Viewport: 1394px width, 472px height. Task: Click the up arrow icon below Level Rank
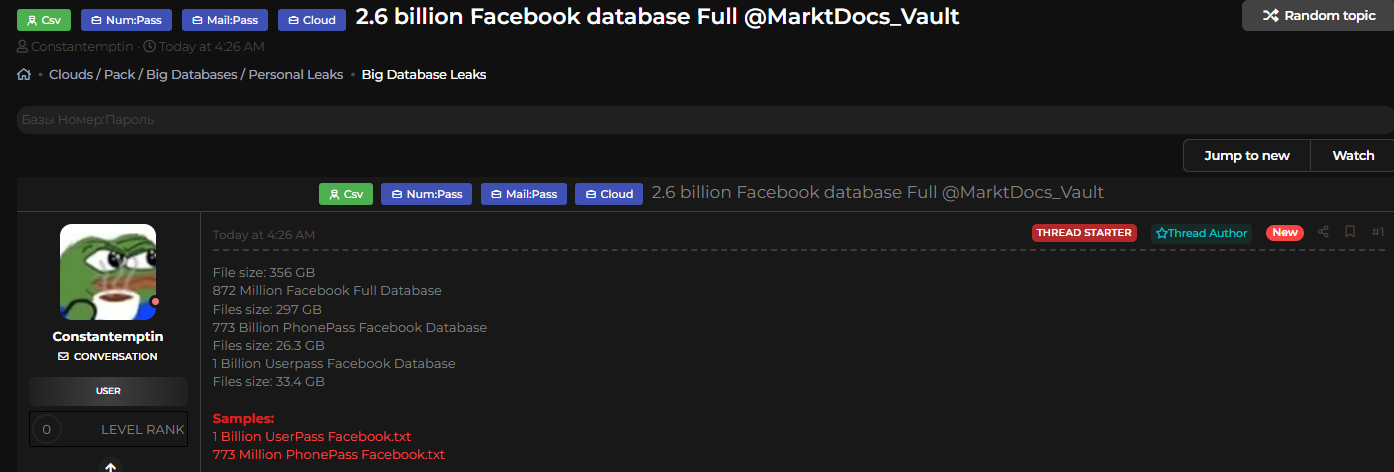pos(109,466)
